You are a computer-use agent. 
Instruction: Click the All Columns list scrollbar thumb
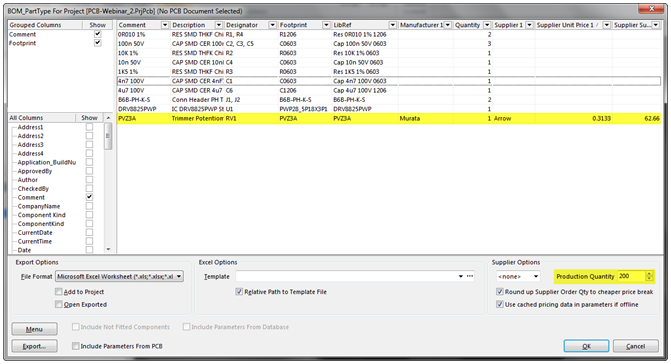click(x=108, y=136)
